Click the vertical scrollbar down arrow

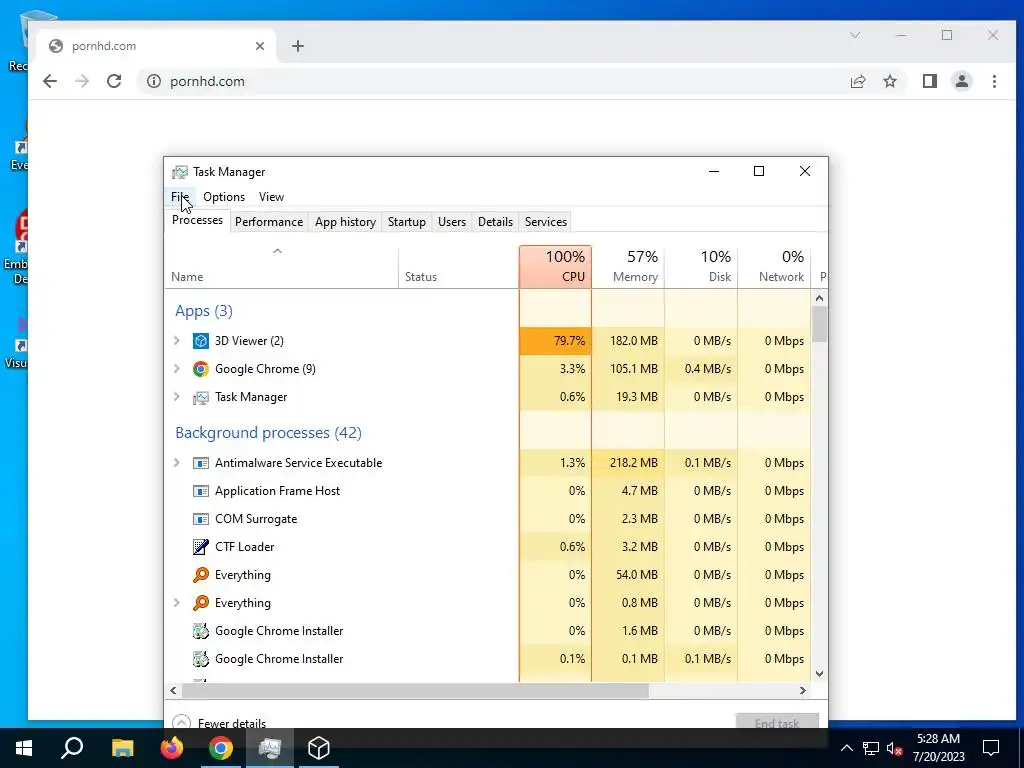(820, 674)
